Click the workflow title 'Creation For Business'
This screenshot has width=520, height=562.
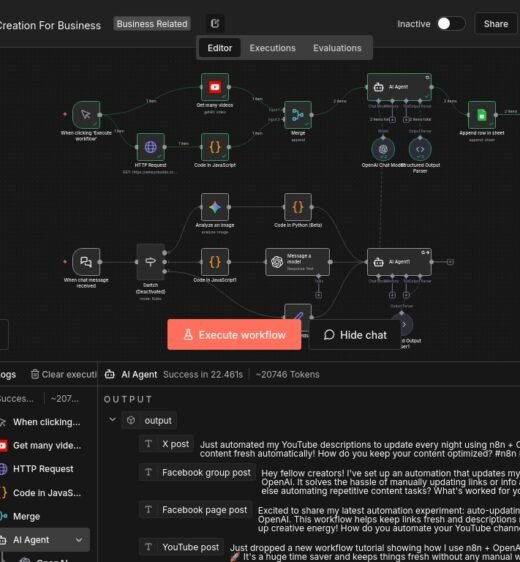pos(50,25)
